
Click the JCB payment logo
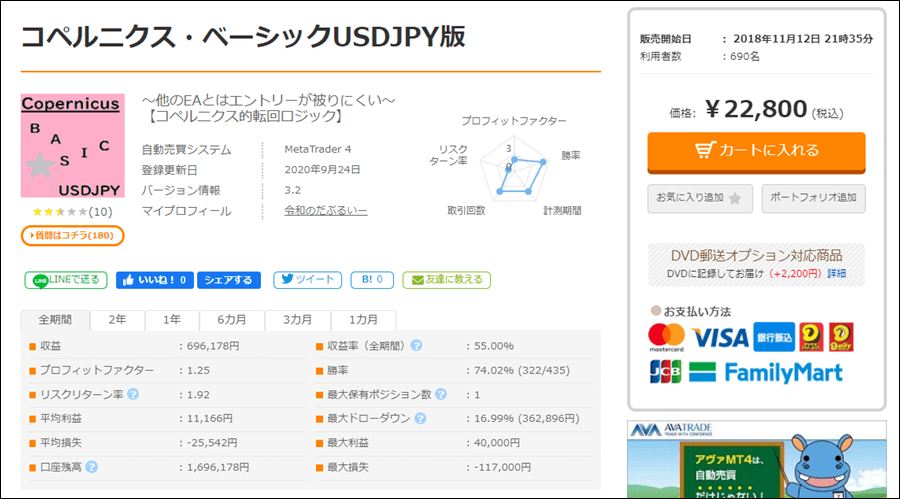click(665, 372)
